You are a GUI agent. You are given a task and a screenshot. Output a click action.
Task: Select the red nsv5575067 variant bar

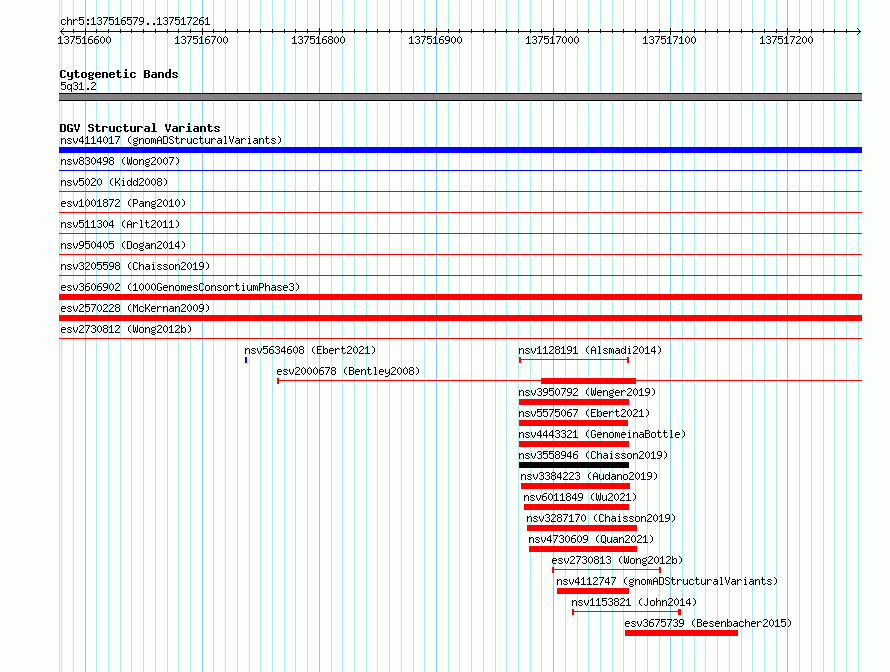point(573,423)
